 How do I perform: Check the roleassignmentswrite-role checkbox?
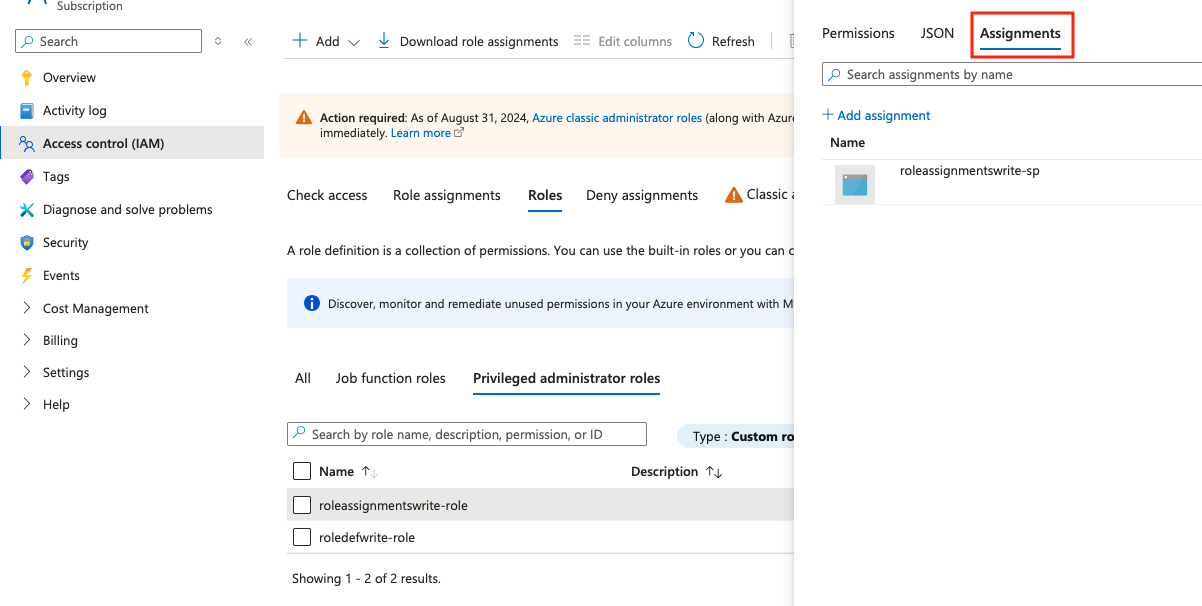[302, 505]
